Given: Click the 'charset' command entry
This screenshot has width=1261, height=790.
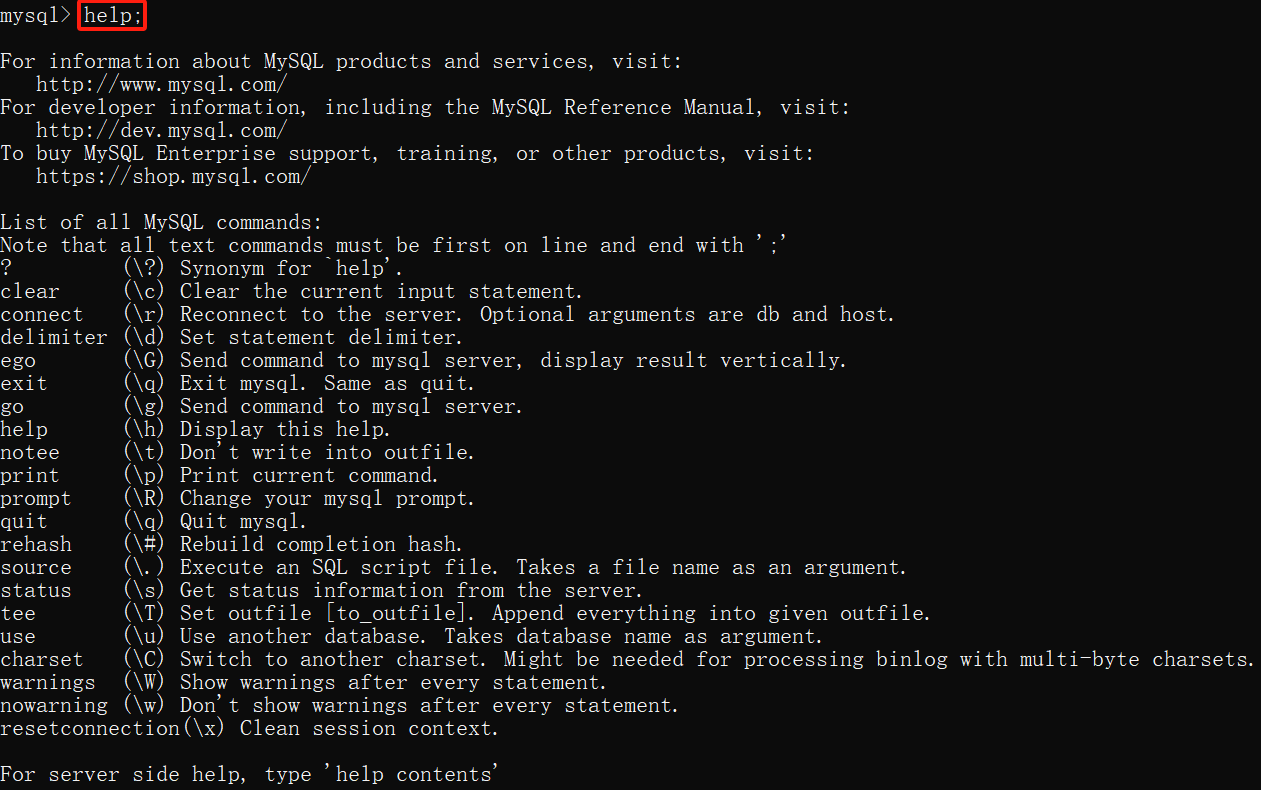Looking at the screenshot, I should [x=42, y=660].
